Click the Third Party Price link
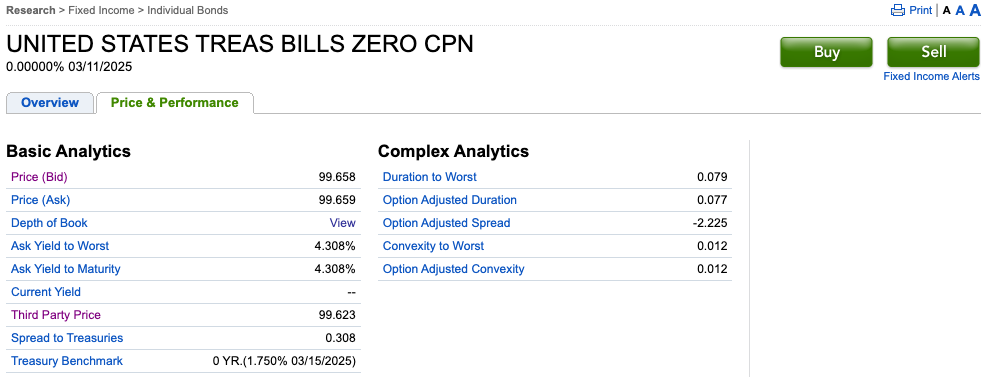Viewport: 999px width, 377px height. (55, 315)
